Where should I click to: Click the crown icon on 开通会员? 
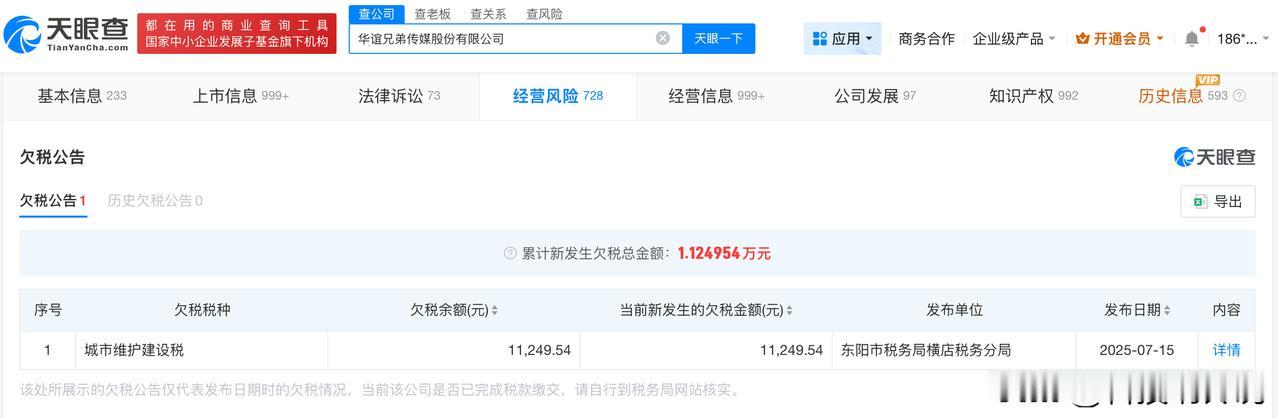(x=1082, y=38)
